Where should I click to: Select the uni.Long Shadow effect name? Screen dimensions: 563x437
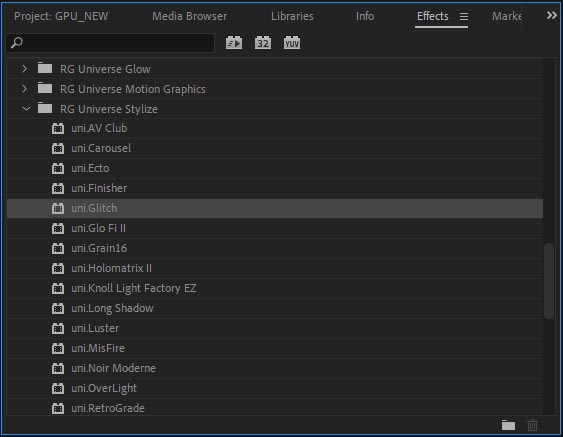[112, 308]
